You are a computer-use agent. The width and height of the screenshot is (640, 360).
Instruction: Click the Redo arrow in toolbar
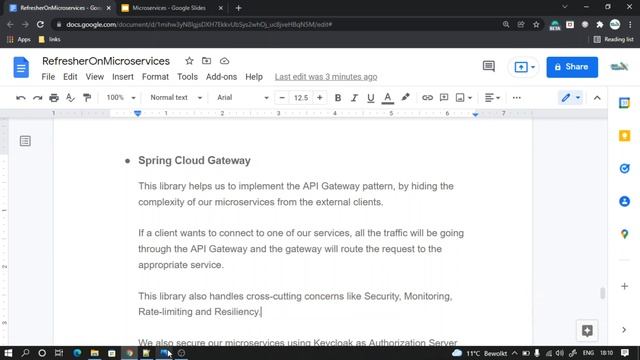[x=37, y=98]
